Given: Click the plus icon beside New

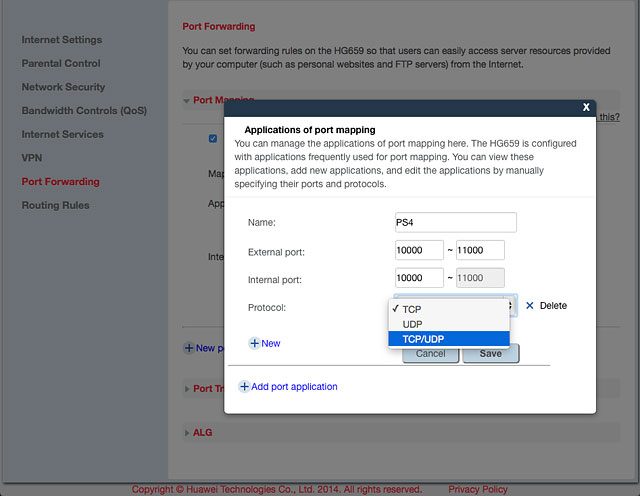Looking at the screenshot, I should pos(254,343).
